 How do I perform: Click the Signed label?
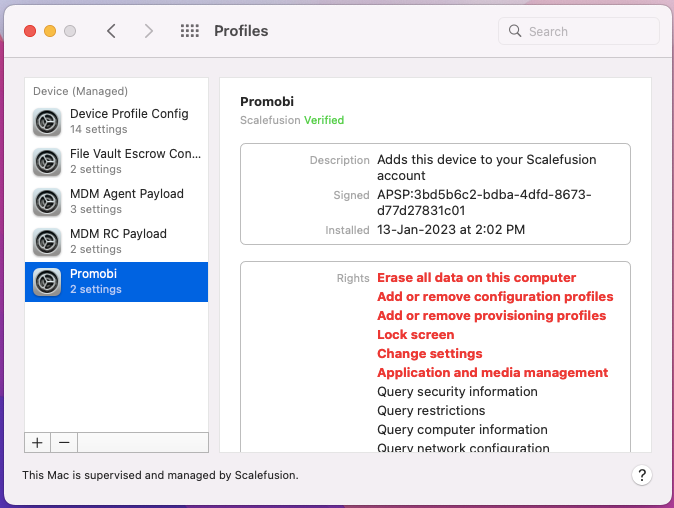tap(351, 195)
